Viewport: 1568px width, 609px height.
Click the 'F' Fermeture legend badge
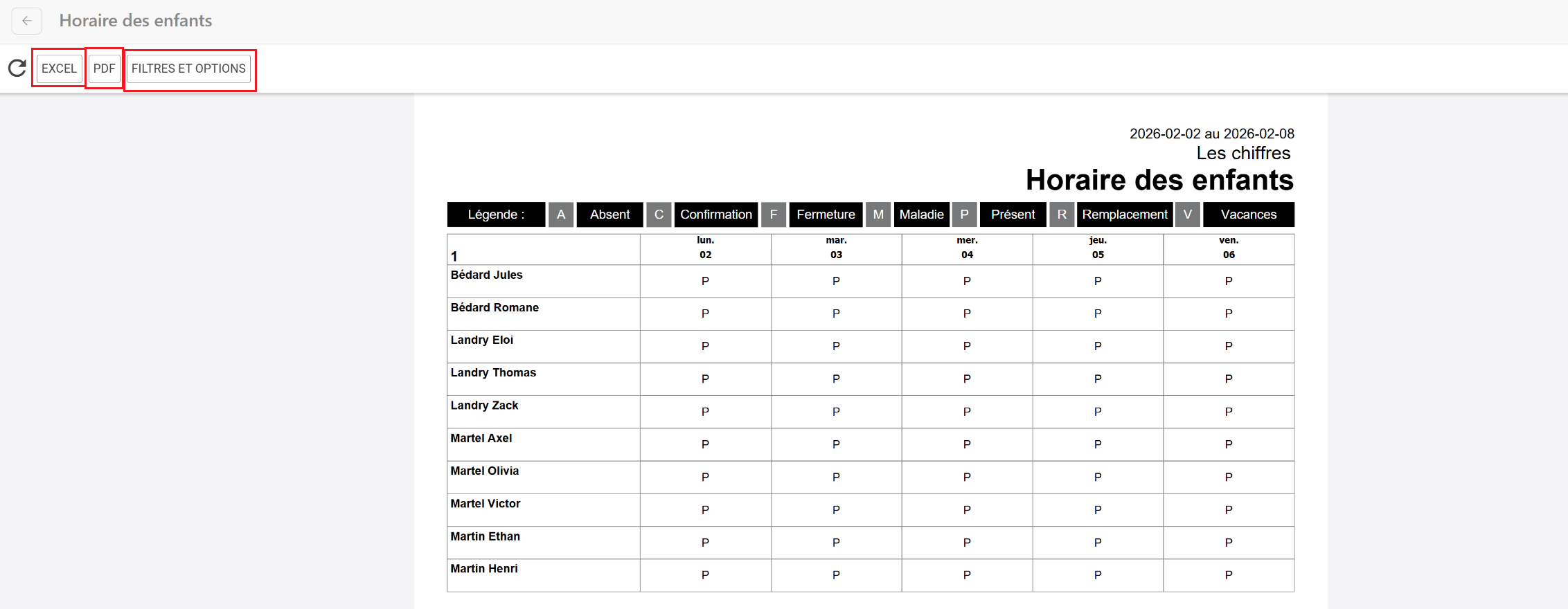tap(774, 215)
